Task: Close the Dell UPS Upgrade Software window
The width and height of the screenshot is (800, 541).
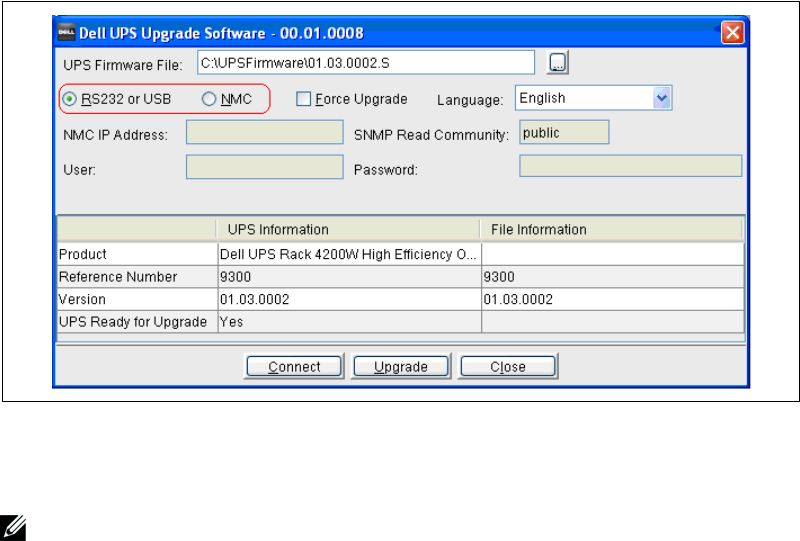Action: 733,33
